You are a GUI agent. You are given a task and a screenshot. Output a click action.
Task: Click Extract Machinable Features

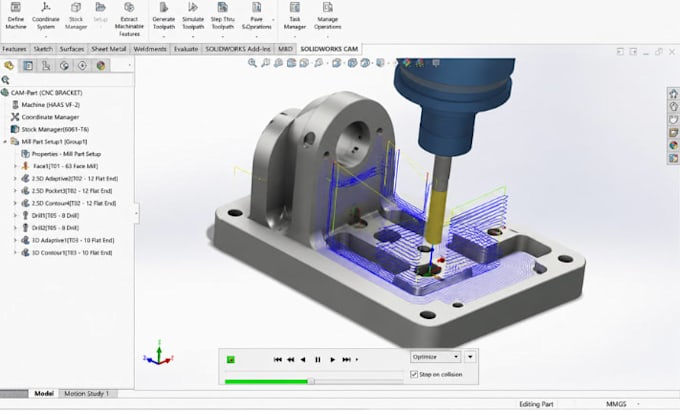[x=129, y=19]
